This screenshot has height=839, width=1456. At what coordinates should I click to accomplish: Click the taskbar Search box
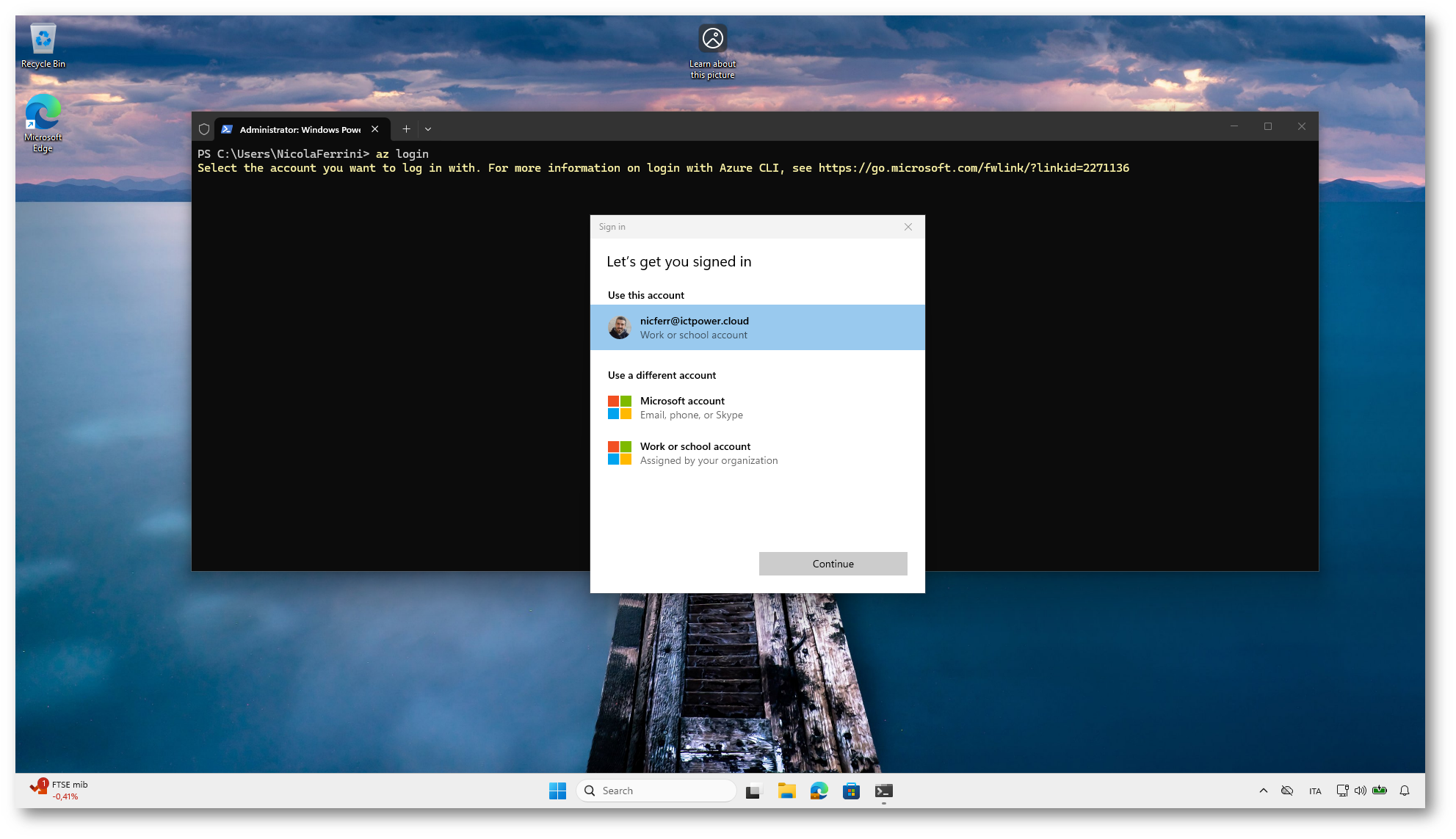pyautogui.click(x=656, y=791)
